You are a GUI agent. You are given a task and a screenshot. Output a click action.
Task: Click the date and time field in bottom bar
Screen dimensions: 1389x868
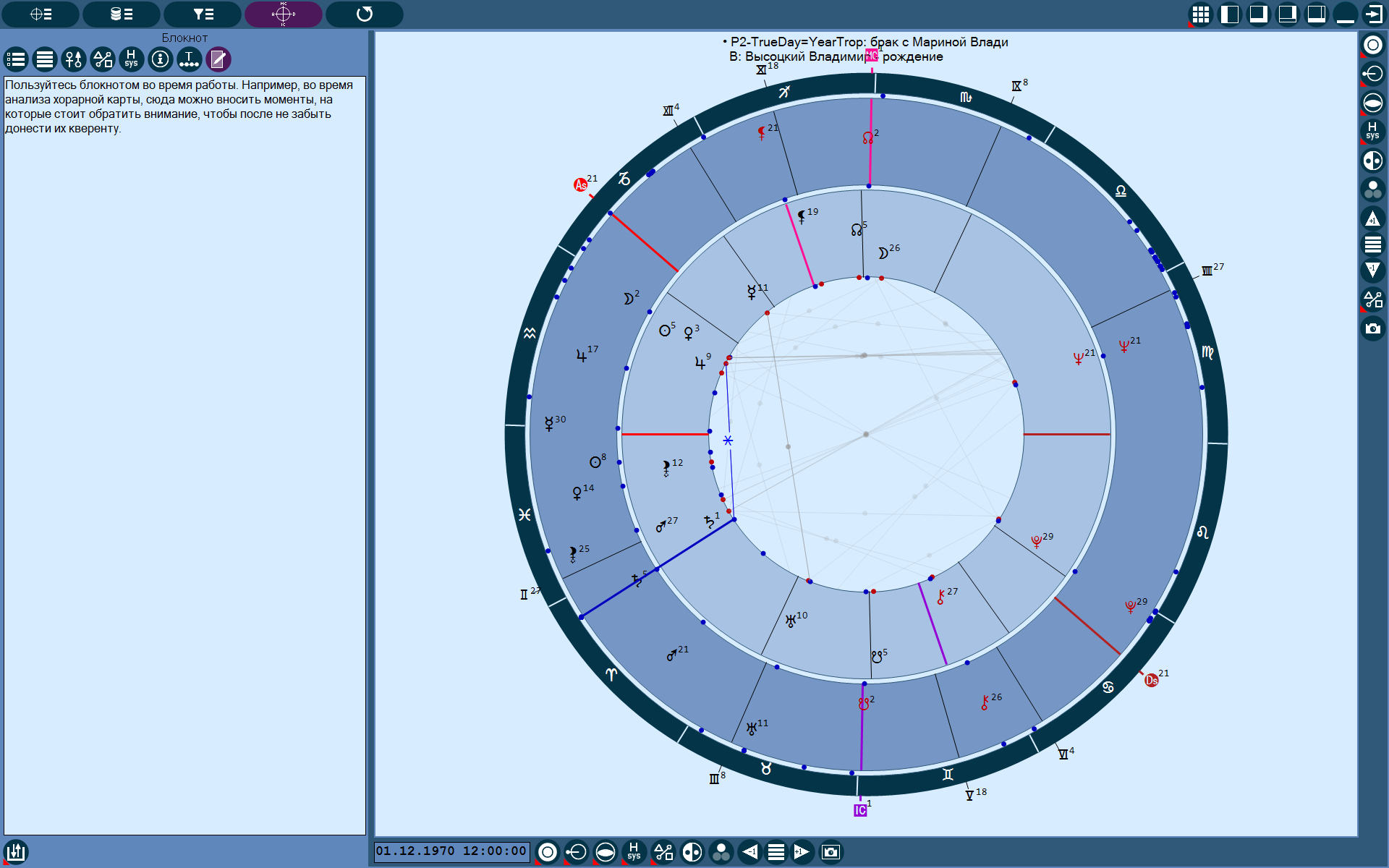(451, 851)
